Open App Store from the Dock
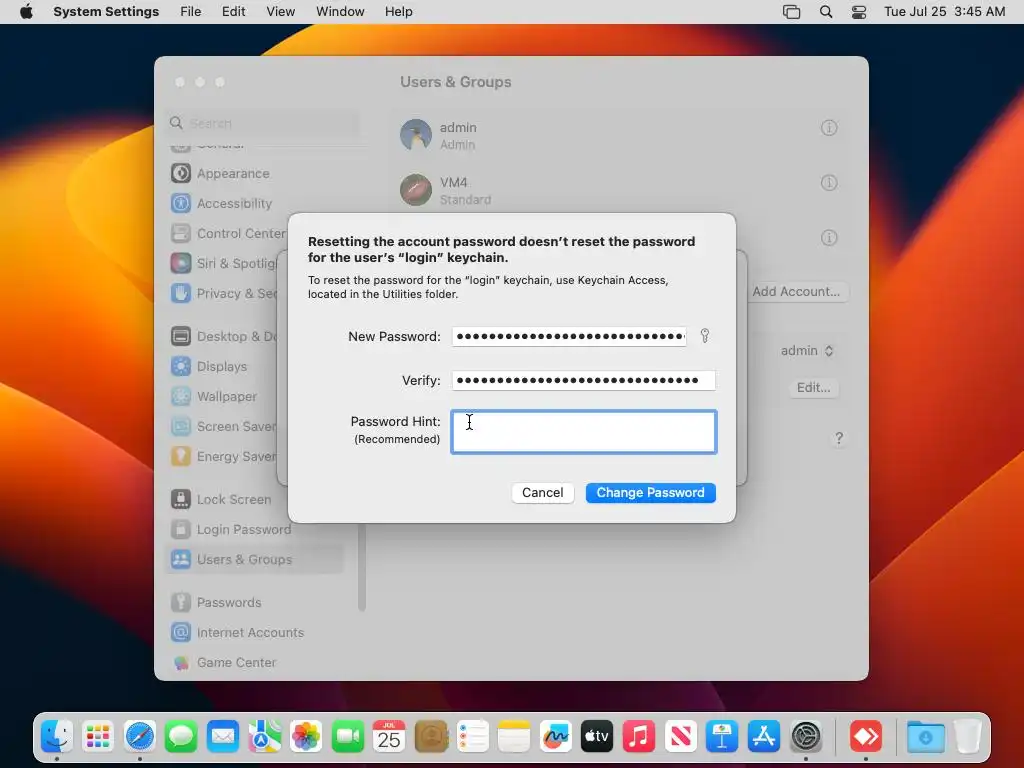This screenshot has height=768, width=1024. [763, 737]
